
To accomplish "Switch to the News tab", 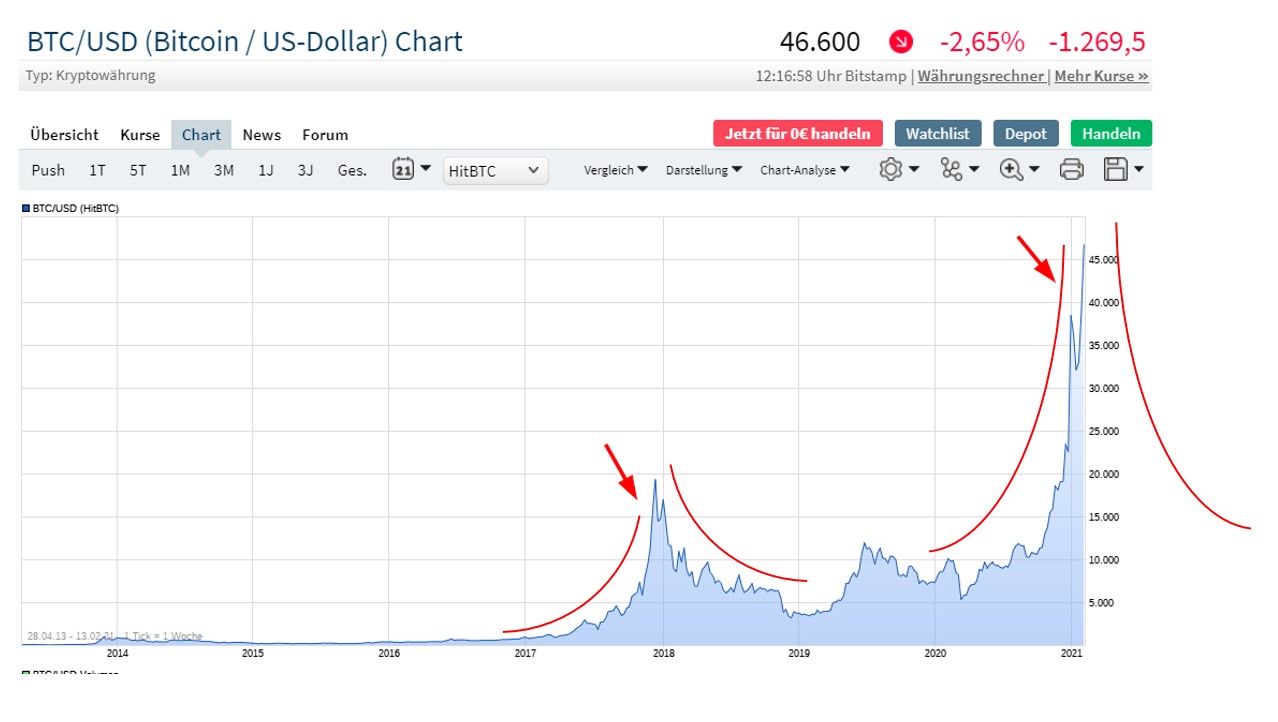I will [261, 134].
